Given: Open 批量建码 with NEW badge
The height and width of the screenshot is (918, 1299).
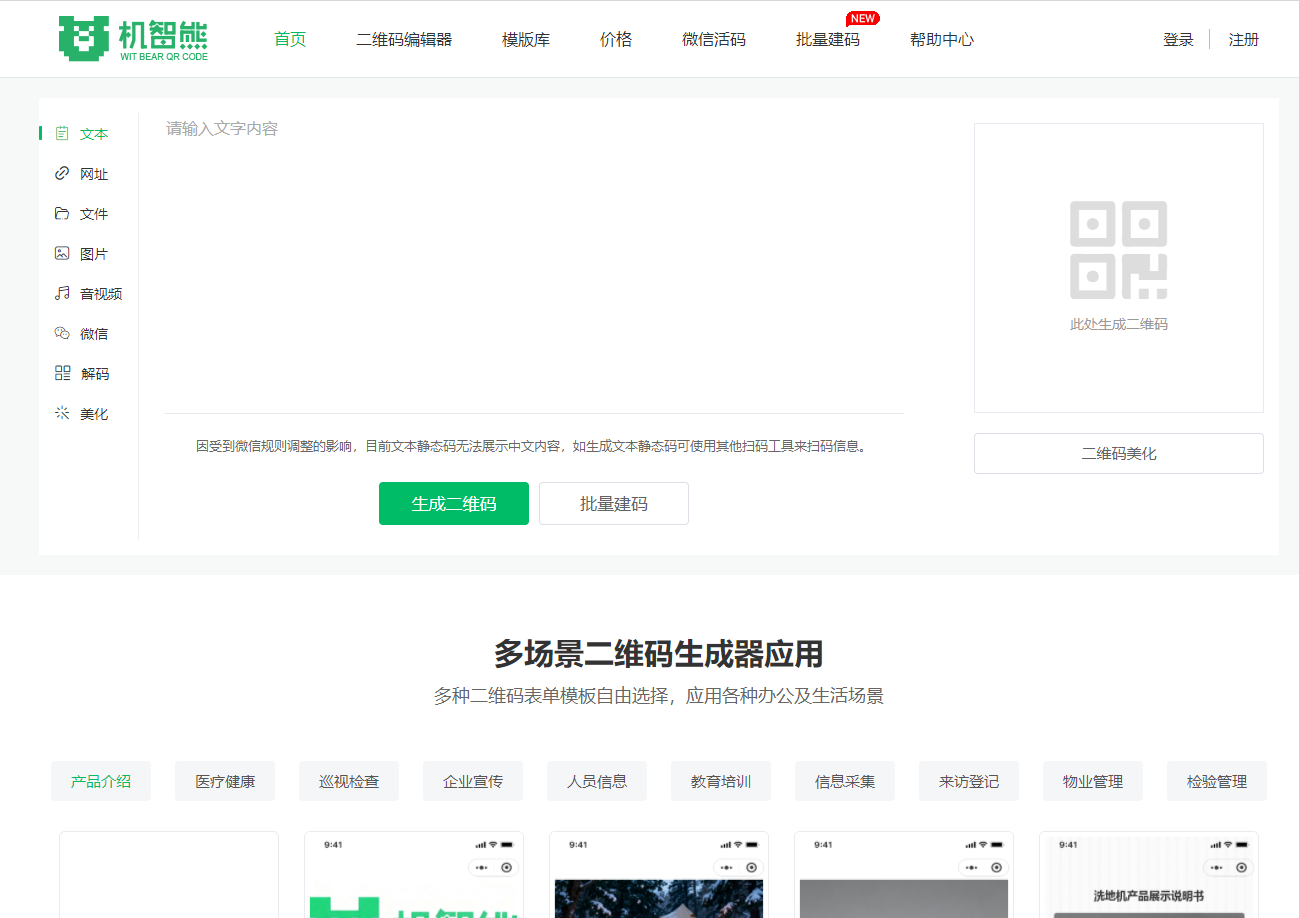Looking at the screenshot, I should pyautogui.click(x=828, y=40).
